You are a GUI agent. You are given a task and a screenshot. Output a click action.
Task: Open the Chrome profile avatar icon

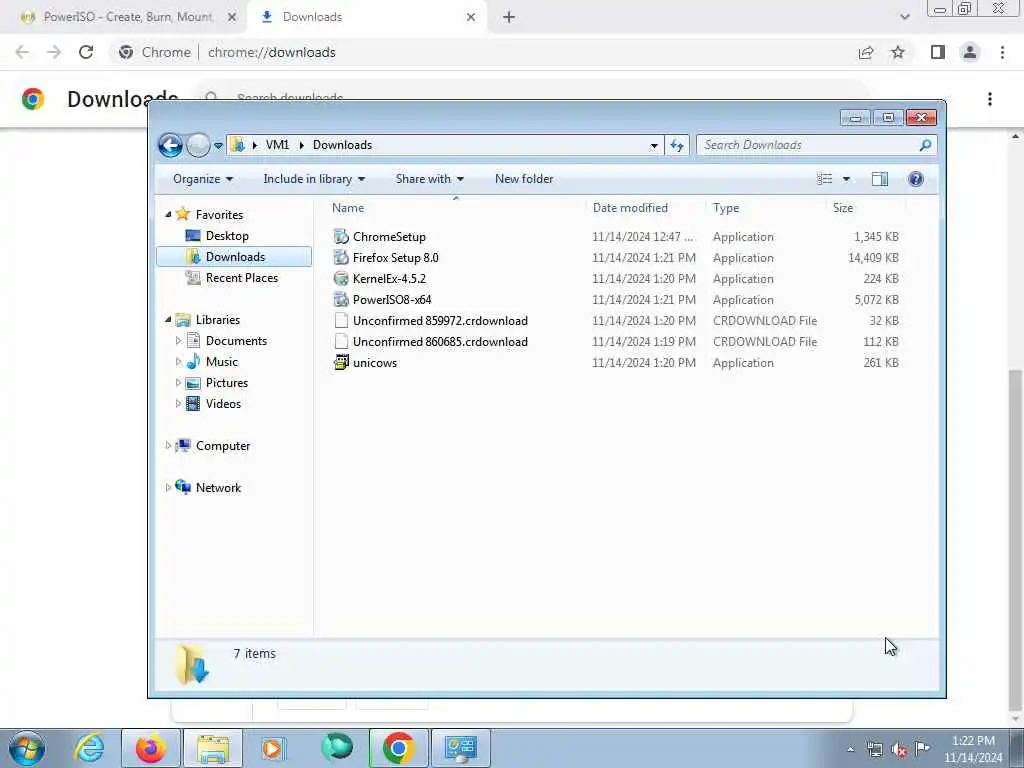click(x=970, y=52)
